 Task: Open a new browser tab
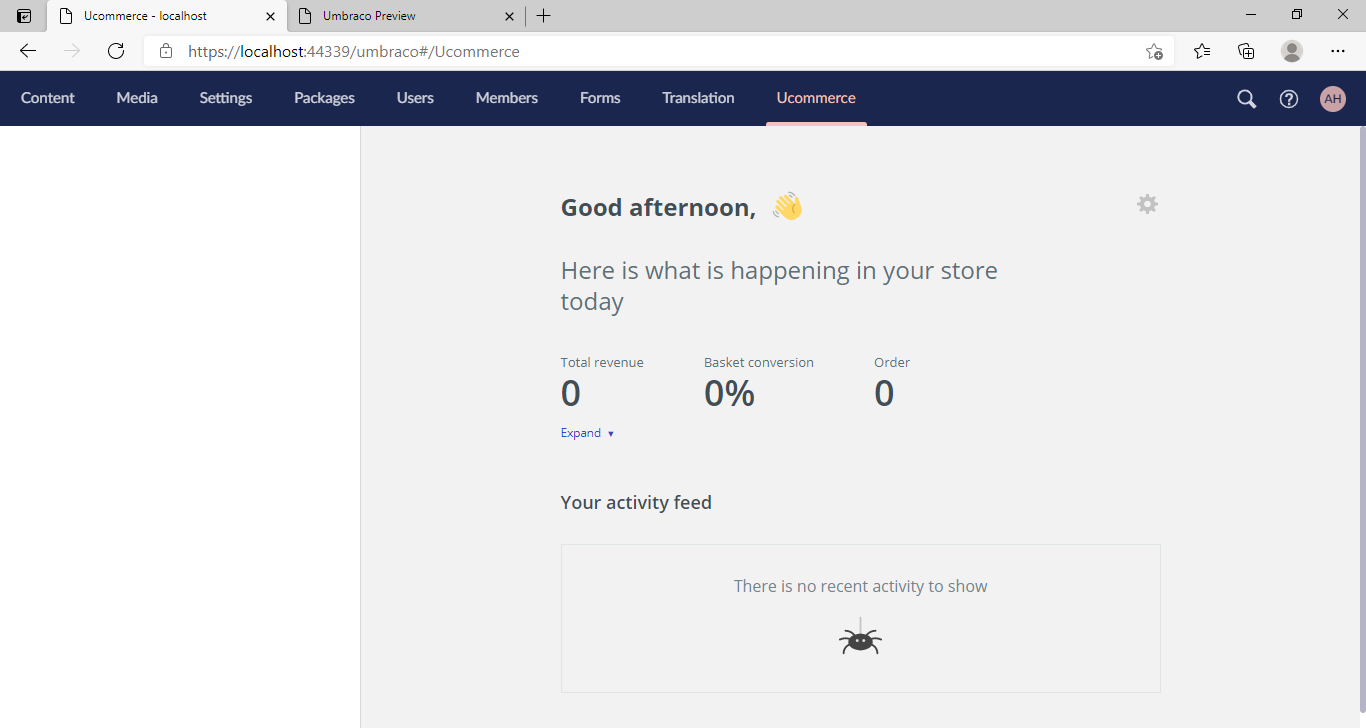click(x=543, y=16)
